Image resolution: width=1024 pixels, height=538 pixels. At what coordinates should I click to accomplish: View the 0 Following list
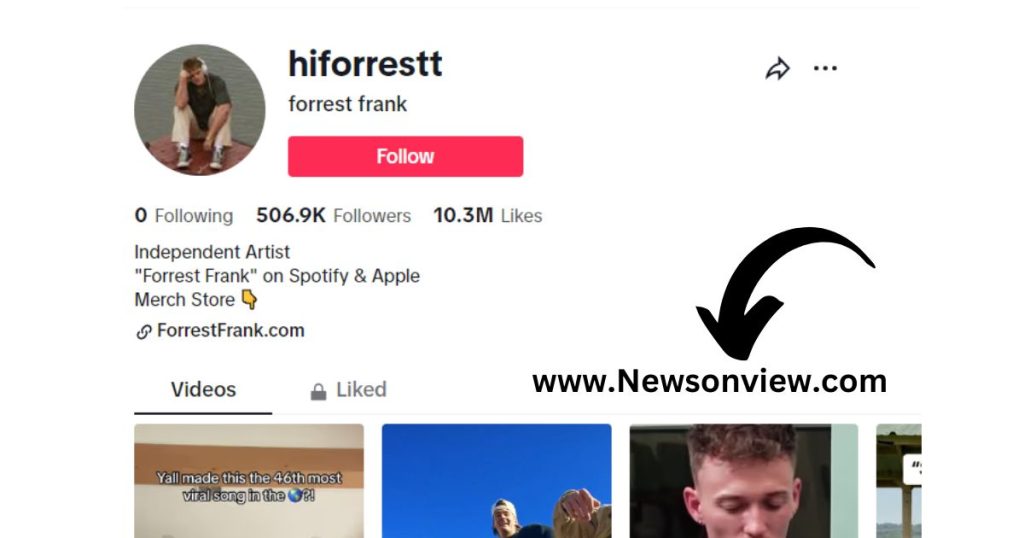click(184, 215)
